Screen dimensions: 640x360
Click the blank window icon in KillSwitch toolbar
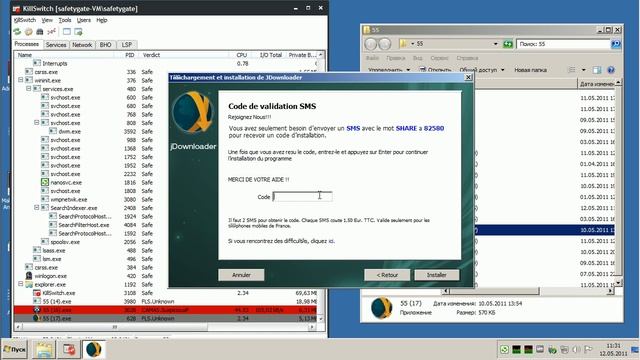[x=67, y=31]
